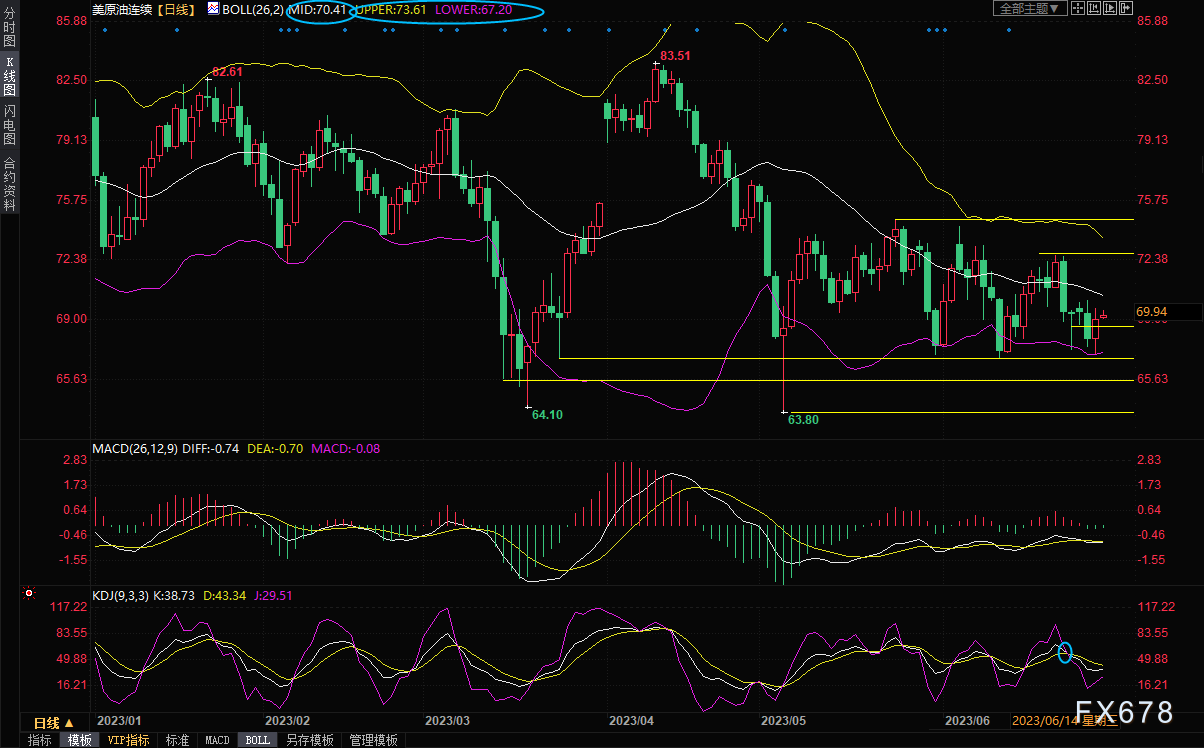Click the DEA:-0.70 value
This screenshot has width=1204, height=748.
(x=276, y=449)
